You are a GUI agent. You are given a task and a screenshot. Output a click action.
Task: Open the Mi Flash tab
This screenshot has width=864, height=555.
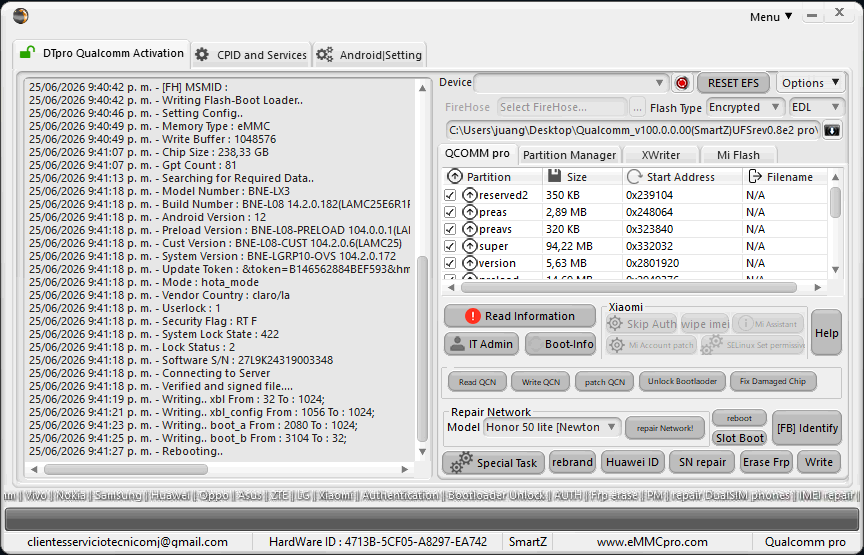pyautogui.click(x=738, y=155)
